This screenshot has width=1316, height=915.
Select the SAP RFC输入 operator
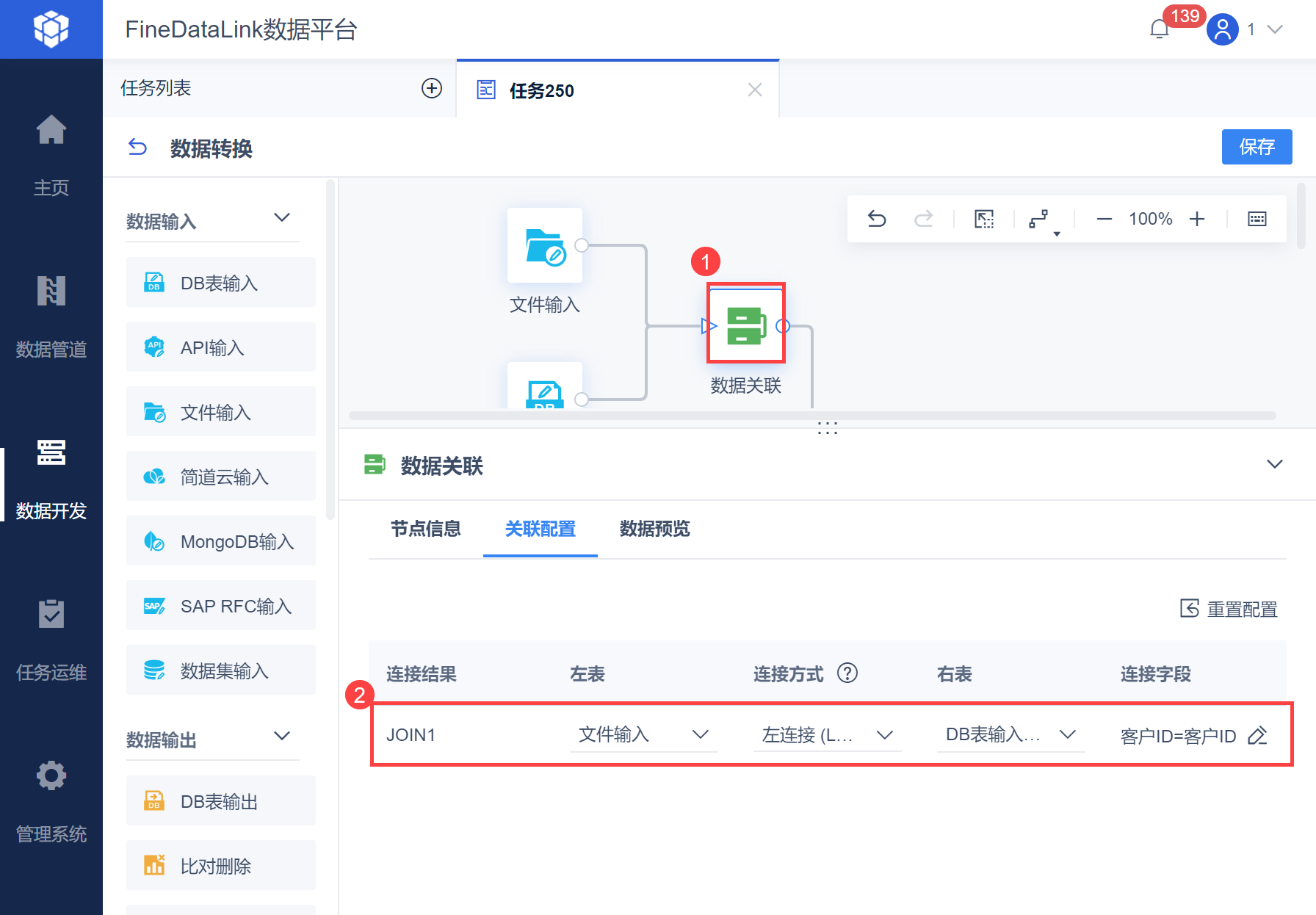[221, 606]
